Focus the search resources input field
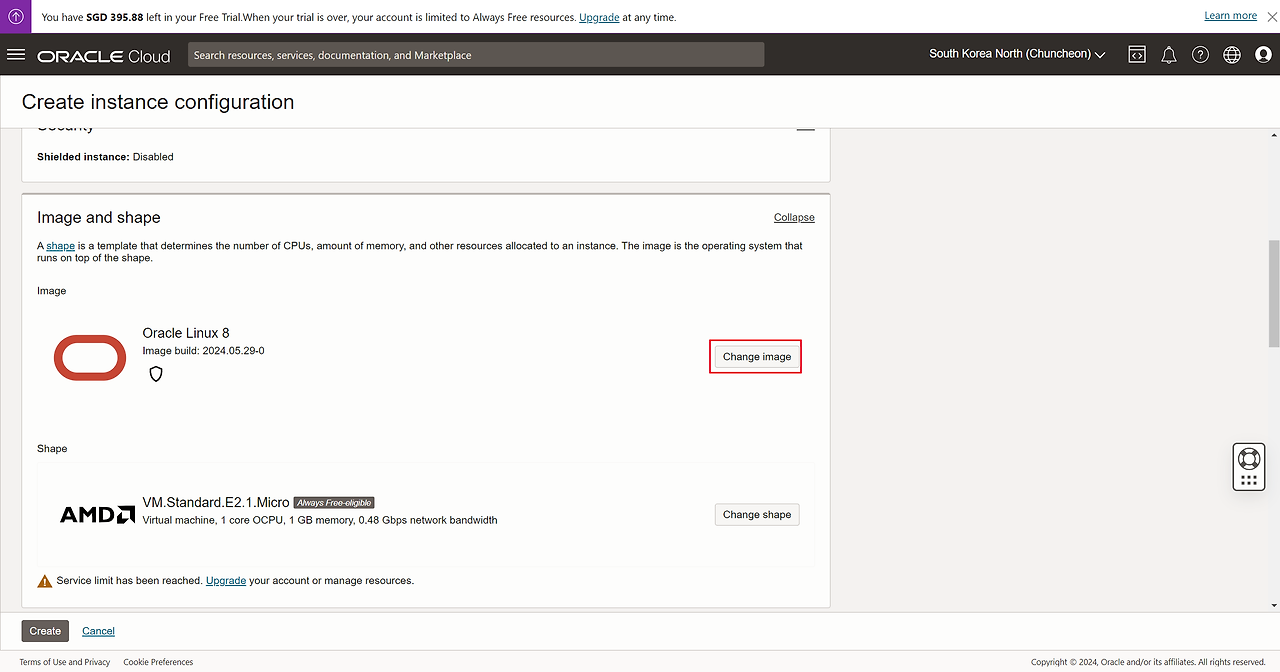Screen dimensions: 1280x672 coord(476,55)
